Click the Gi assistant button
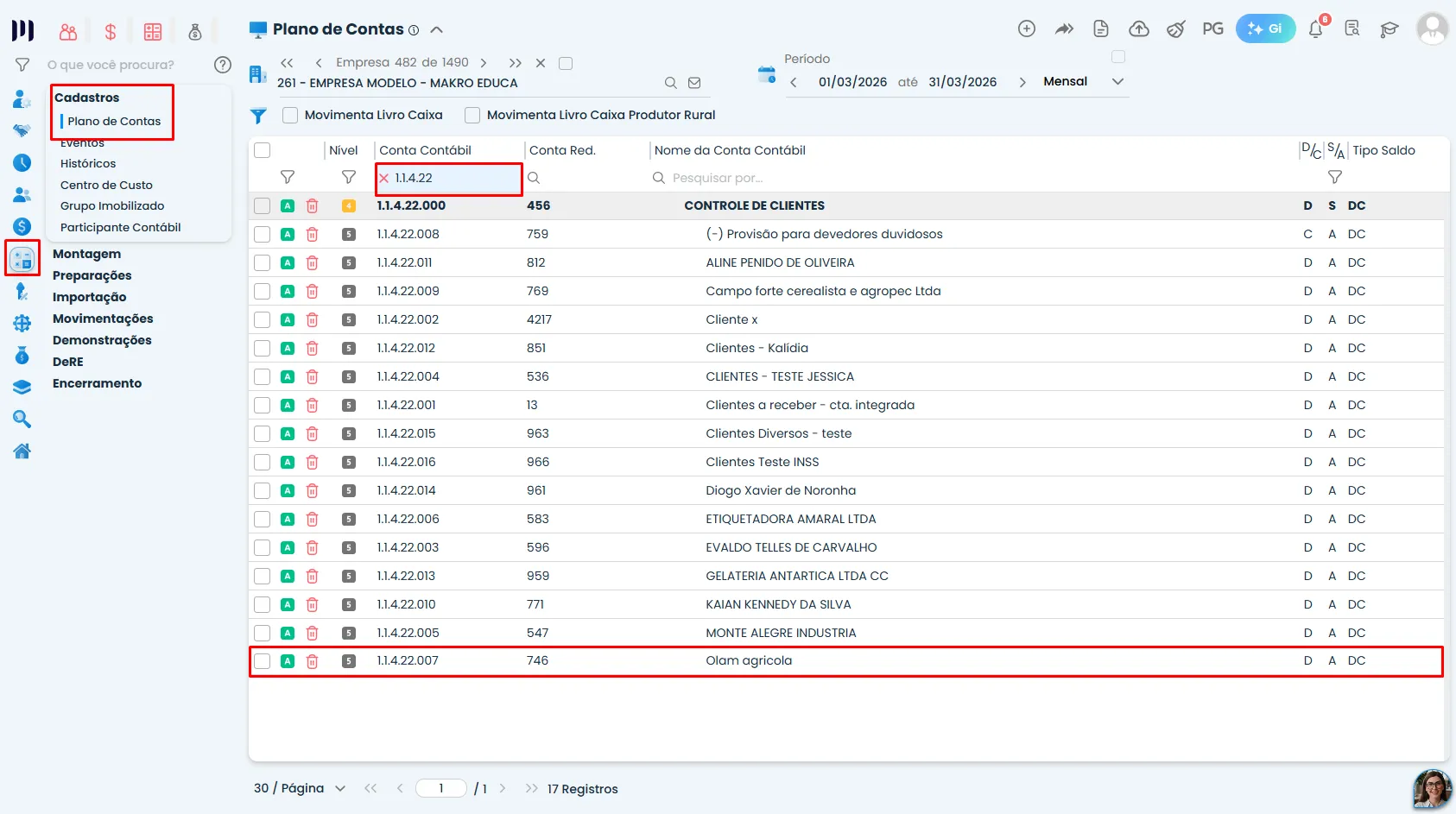The image size is (1456, 814). point(1265,29)
